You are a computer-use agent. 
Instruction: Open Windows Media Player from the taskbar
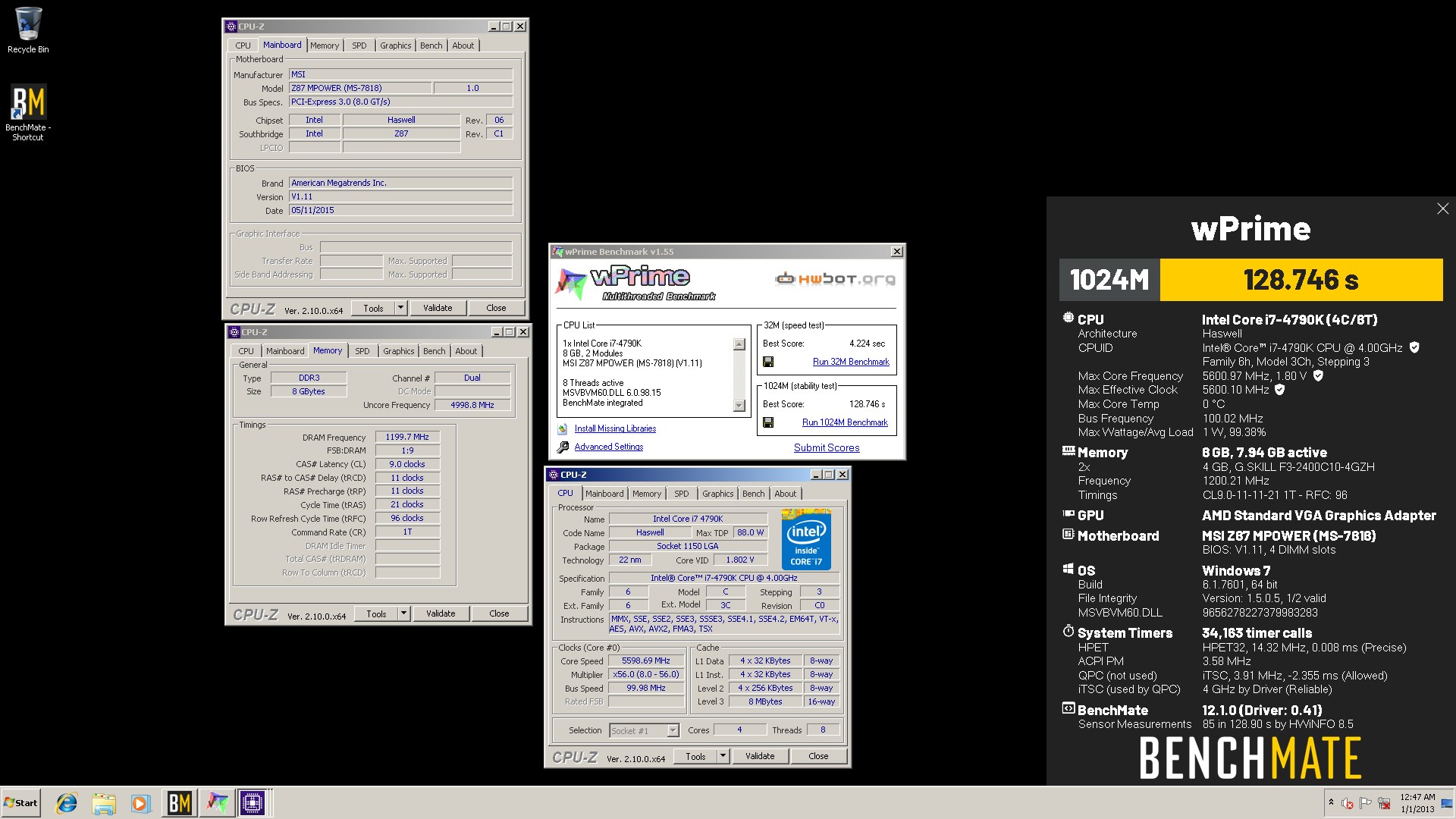pos(140,803)
